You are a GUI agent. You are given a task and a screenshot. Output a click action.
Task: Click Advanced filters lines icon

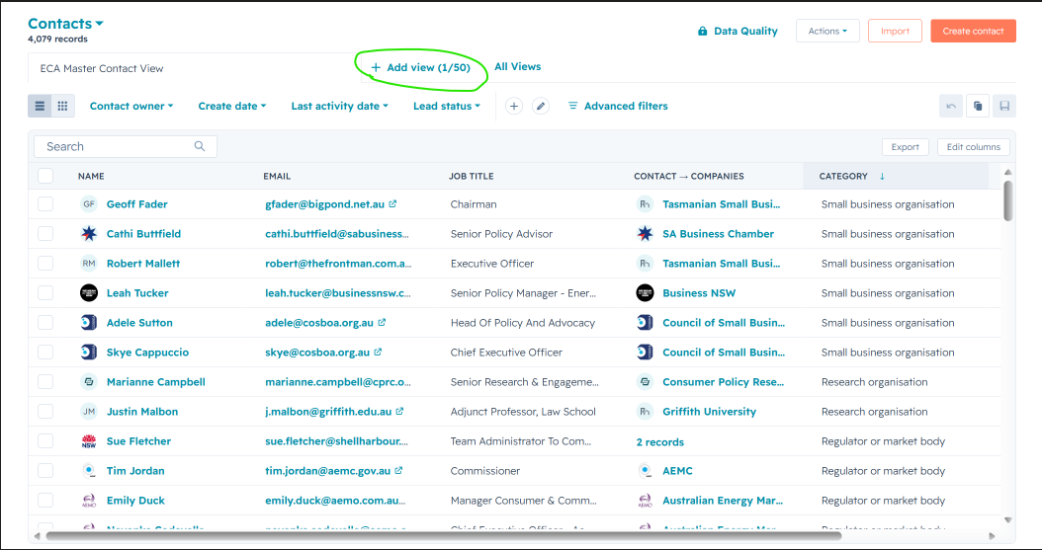[x=573, y=106]
